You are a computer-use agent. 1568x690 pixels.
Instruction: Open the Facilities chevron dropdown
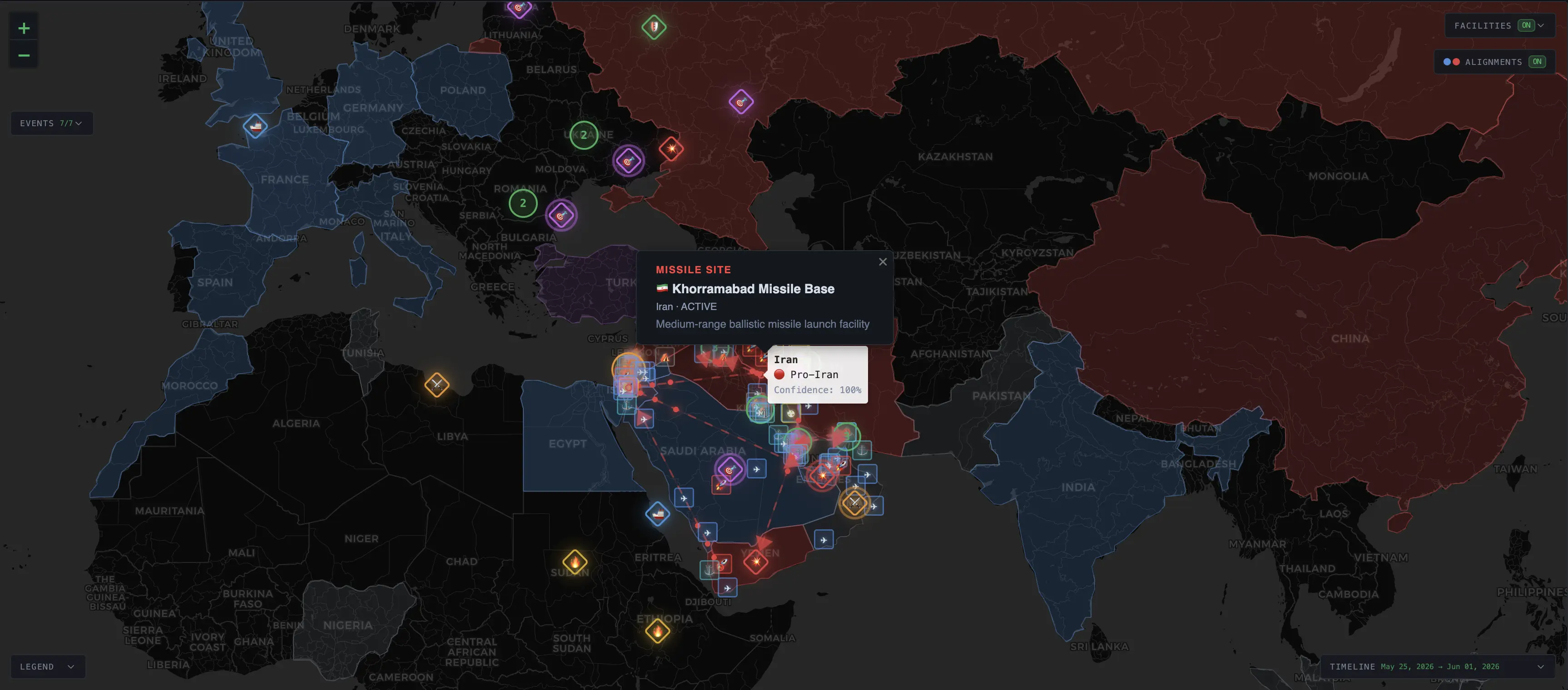(x=1541, y=25)
